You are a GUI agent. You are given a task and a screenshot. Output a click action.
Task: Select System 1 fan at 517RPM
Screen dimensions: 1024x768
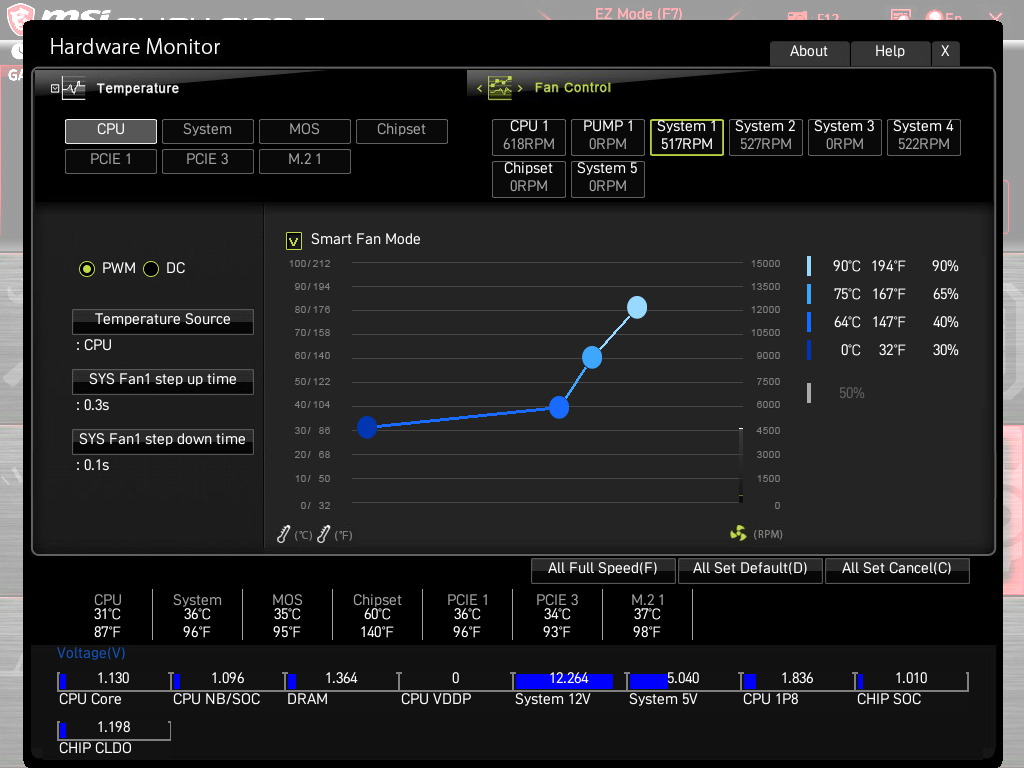(x=686, y=136)
